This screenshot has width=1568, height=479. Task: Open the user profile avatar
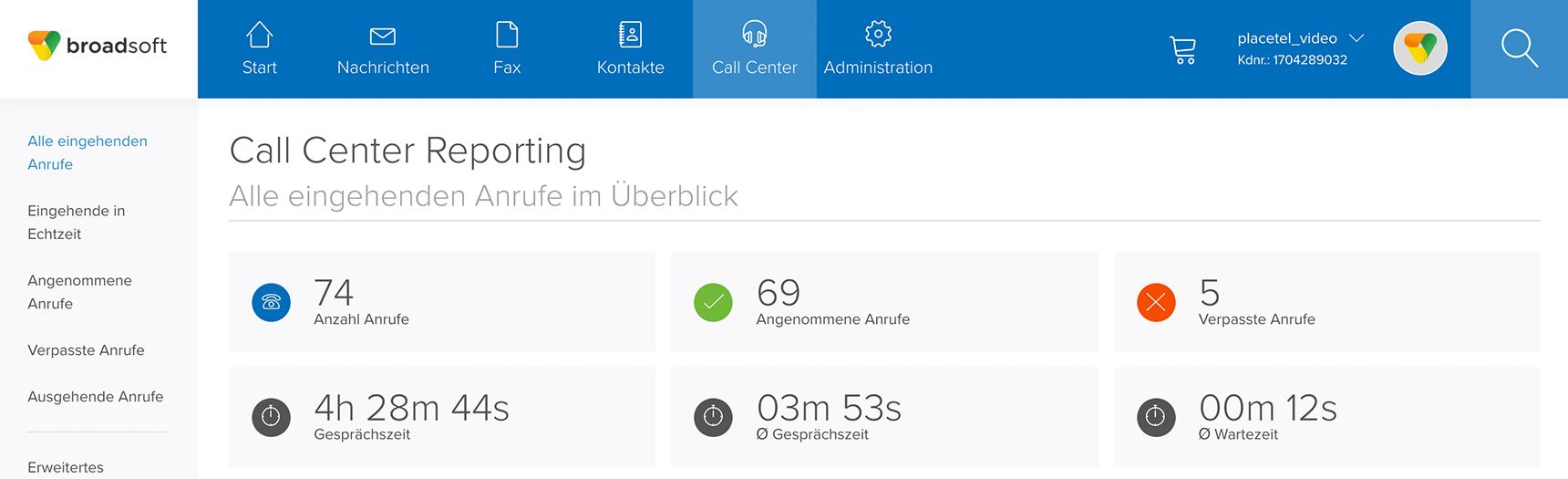point(1420,48)
